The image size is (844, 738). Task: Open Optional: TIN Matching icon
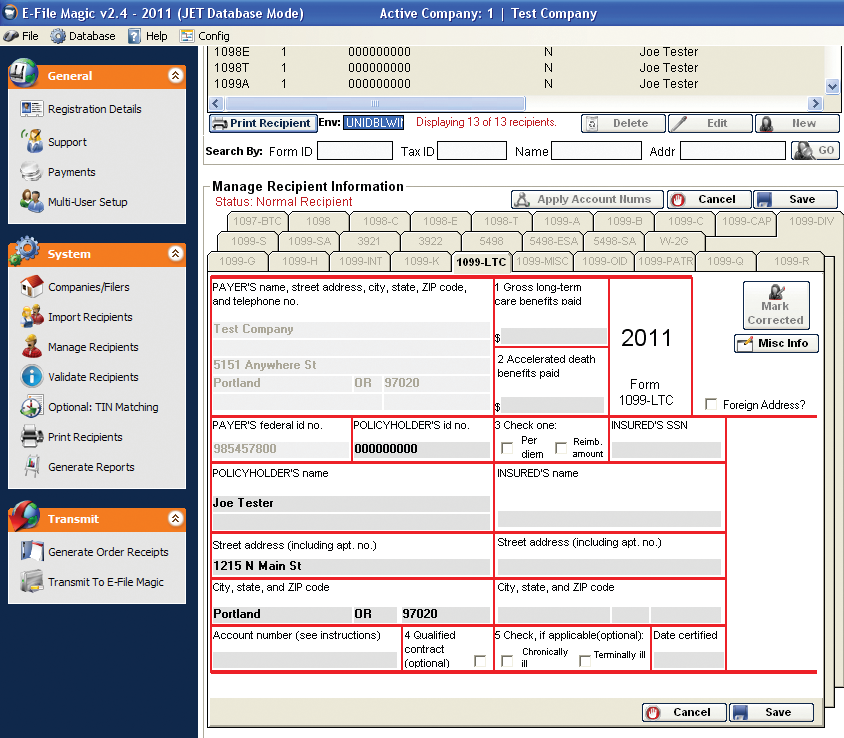[x=31, y=407]
